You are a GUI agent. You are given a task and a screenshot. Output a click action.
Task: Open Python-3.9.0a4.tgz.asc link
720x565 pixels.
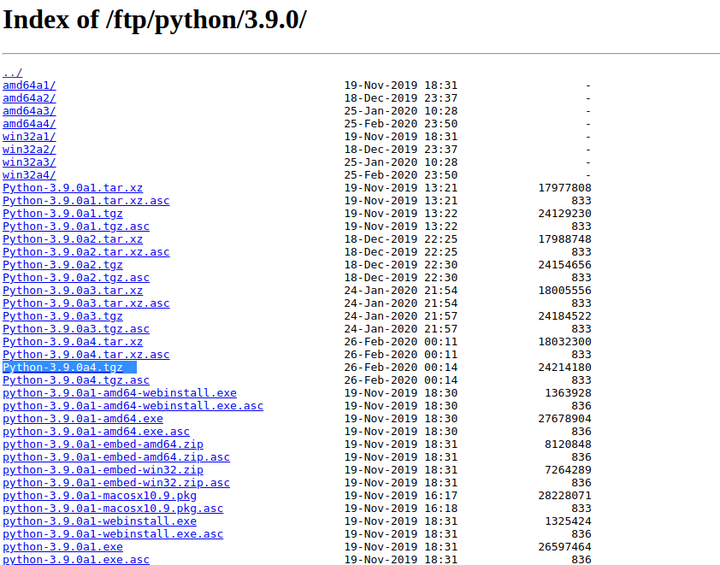pos(76,380)
